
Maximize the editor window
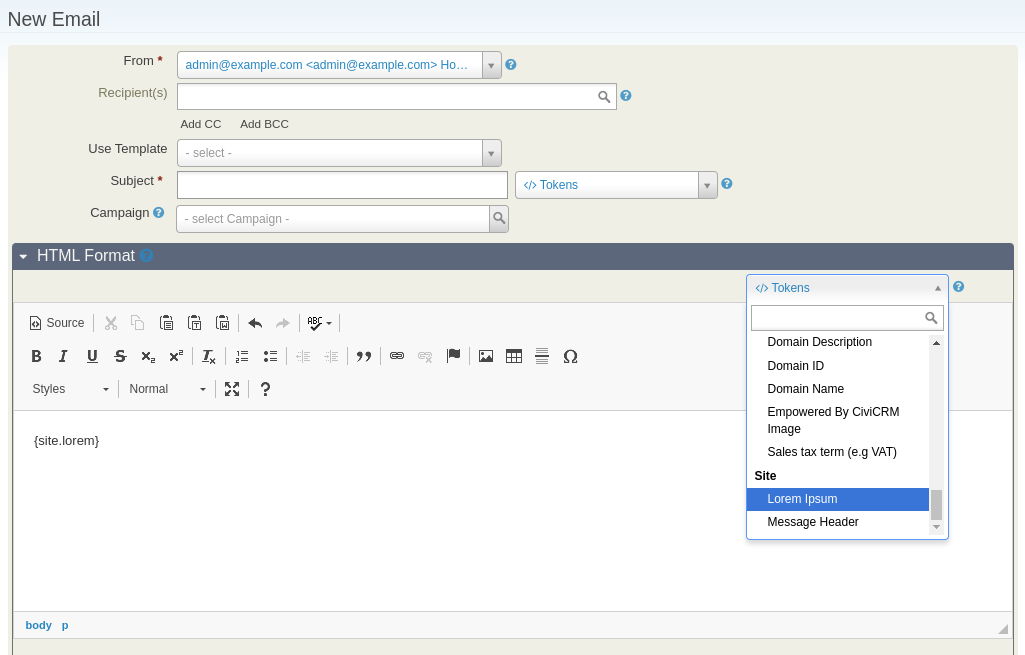coord(232,389)
